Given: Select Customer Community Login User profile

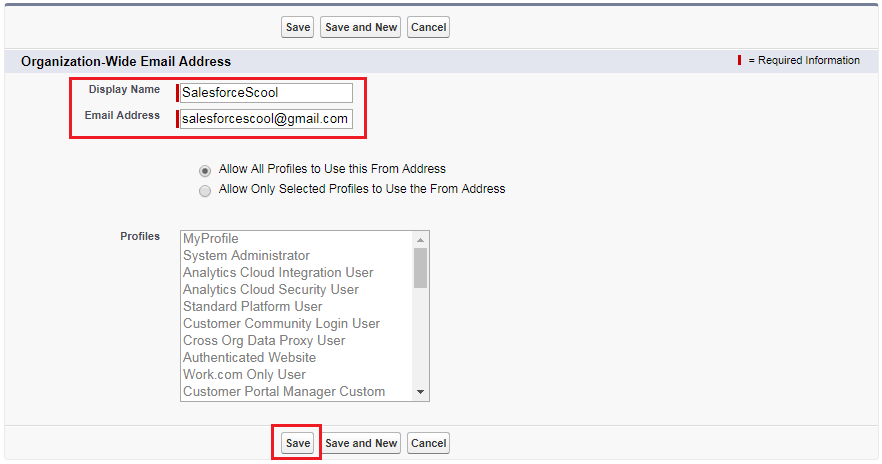Looking at the screenshot, I should (297, 323).
